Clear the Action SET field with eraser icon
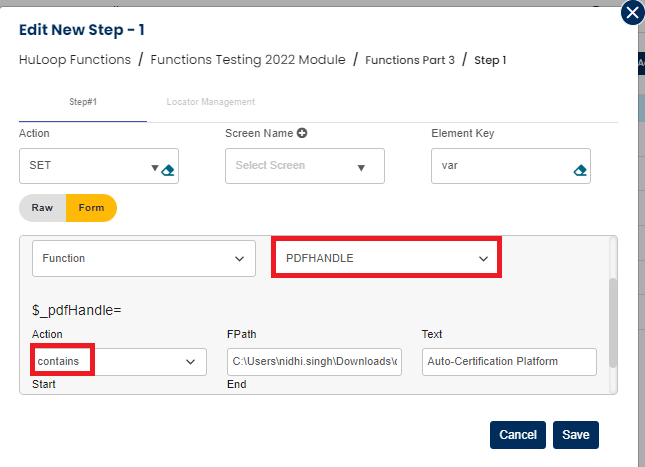 (168, 170)
